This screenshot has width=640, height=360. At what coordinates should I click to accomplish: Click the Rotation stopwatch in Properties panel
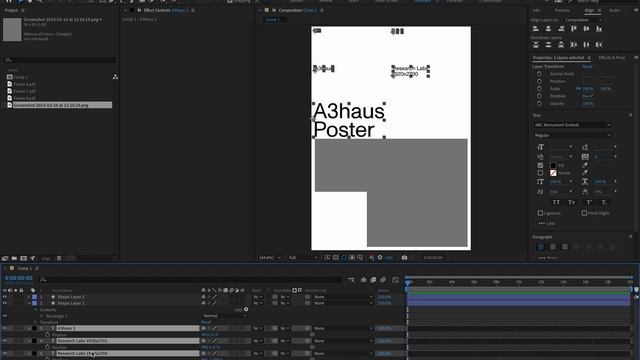tap(540, 96)
